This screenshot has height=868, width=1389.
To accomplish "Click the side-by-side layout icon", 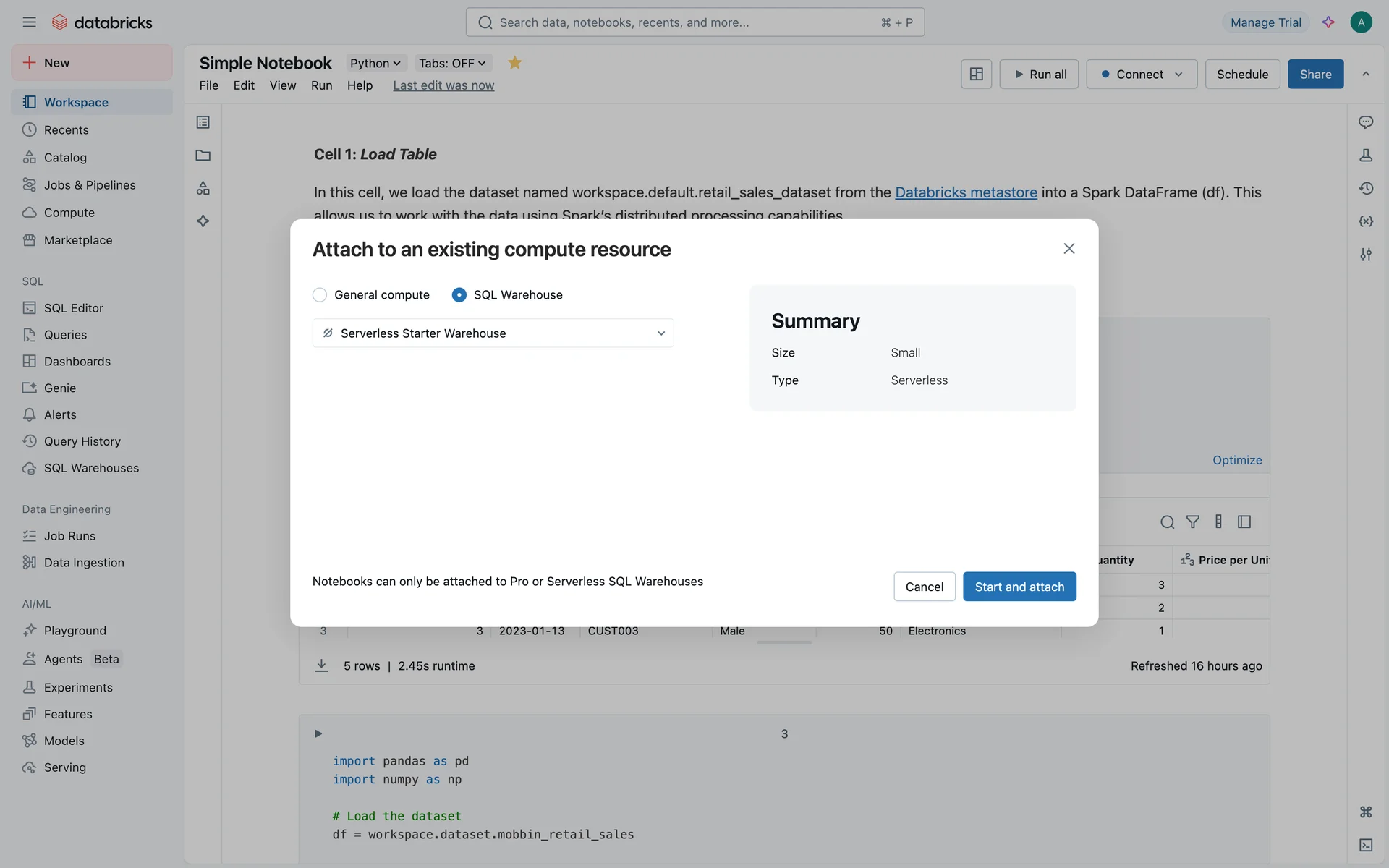I will pyautogui.click(x=976, y=74).
